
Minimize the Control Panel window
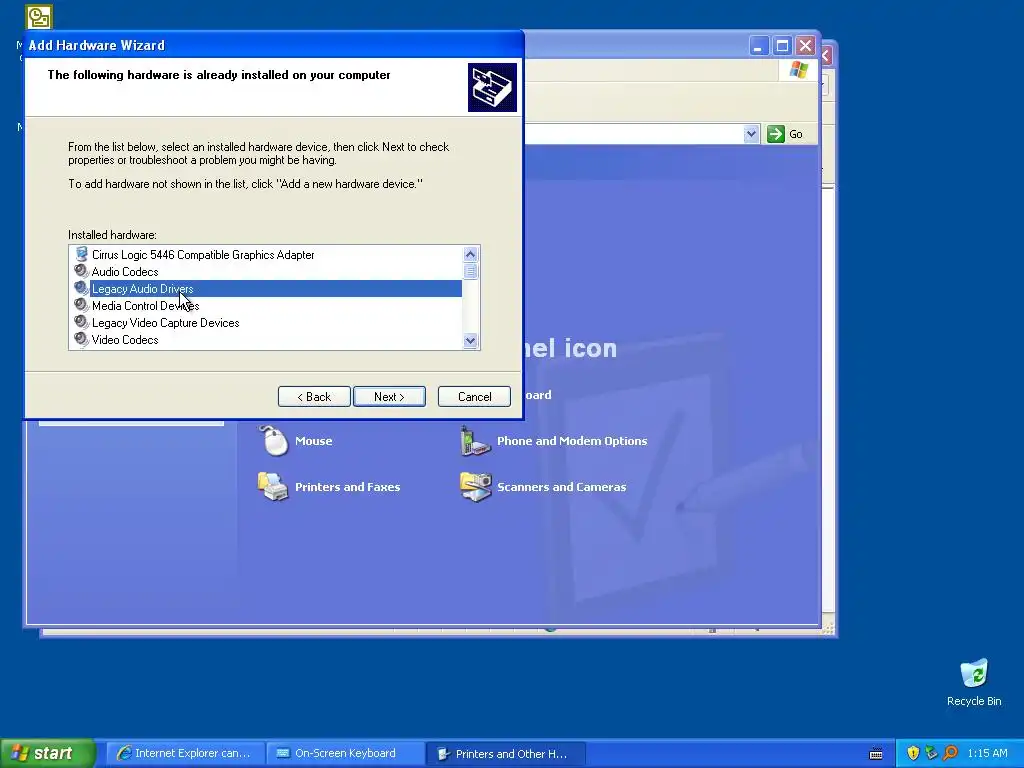tap(758, 46)
